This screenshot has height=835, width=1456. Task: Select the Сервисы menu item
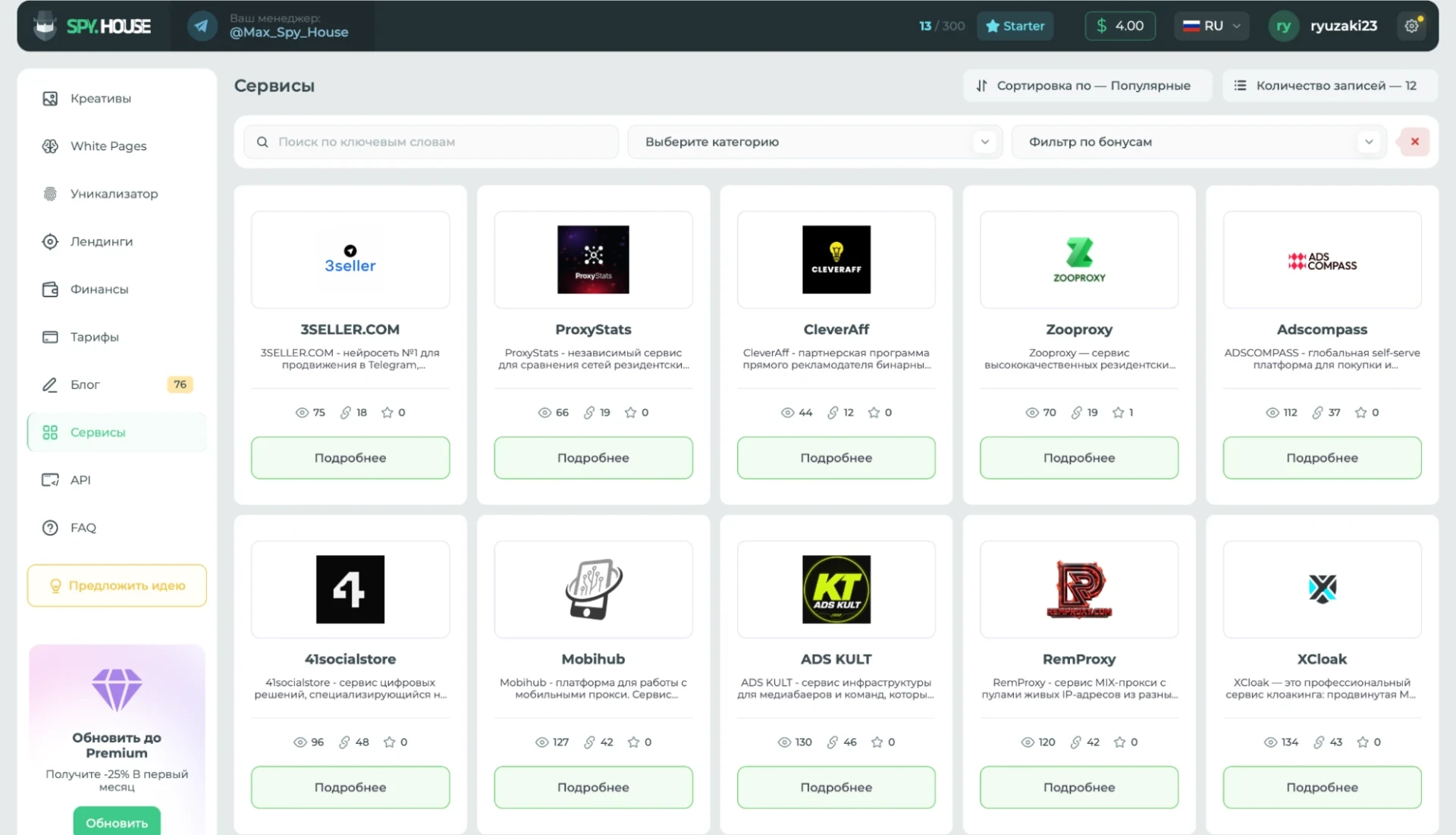pos(117,432)
